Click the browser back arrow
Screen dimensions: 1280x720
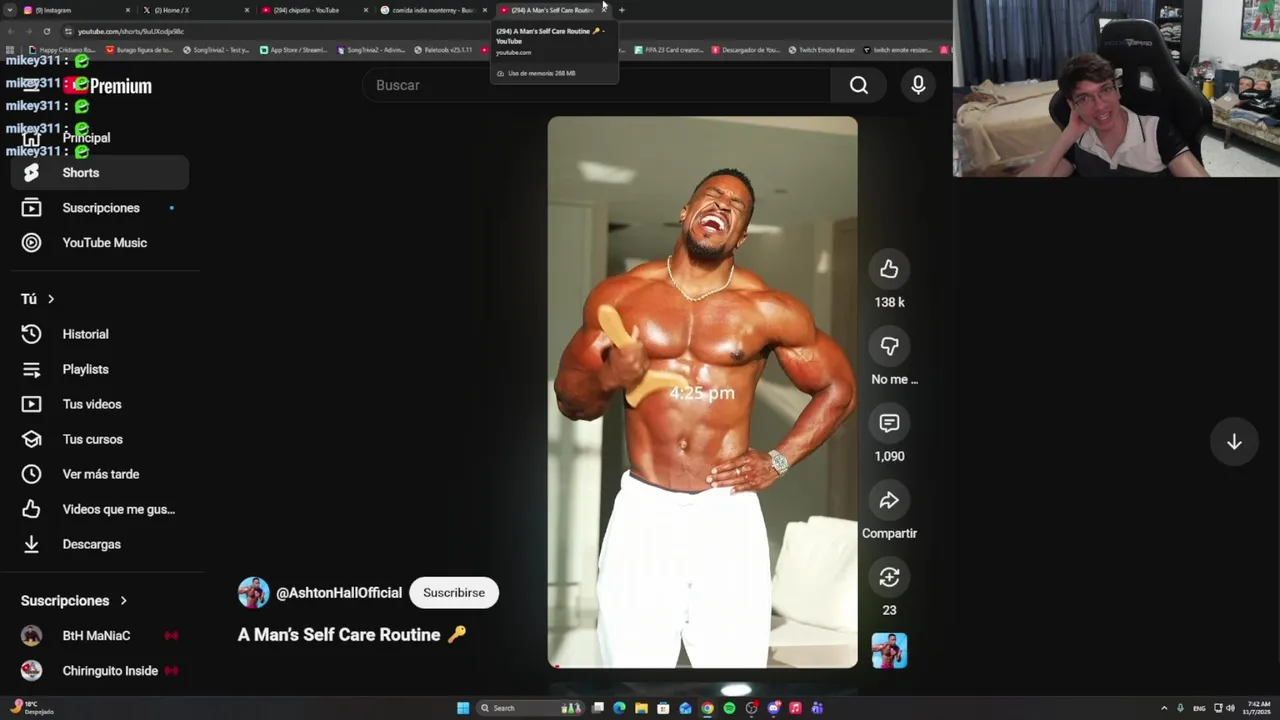tap(11, 31)
